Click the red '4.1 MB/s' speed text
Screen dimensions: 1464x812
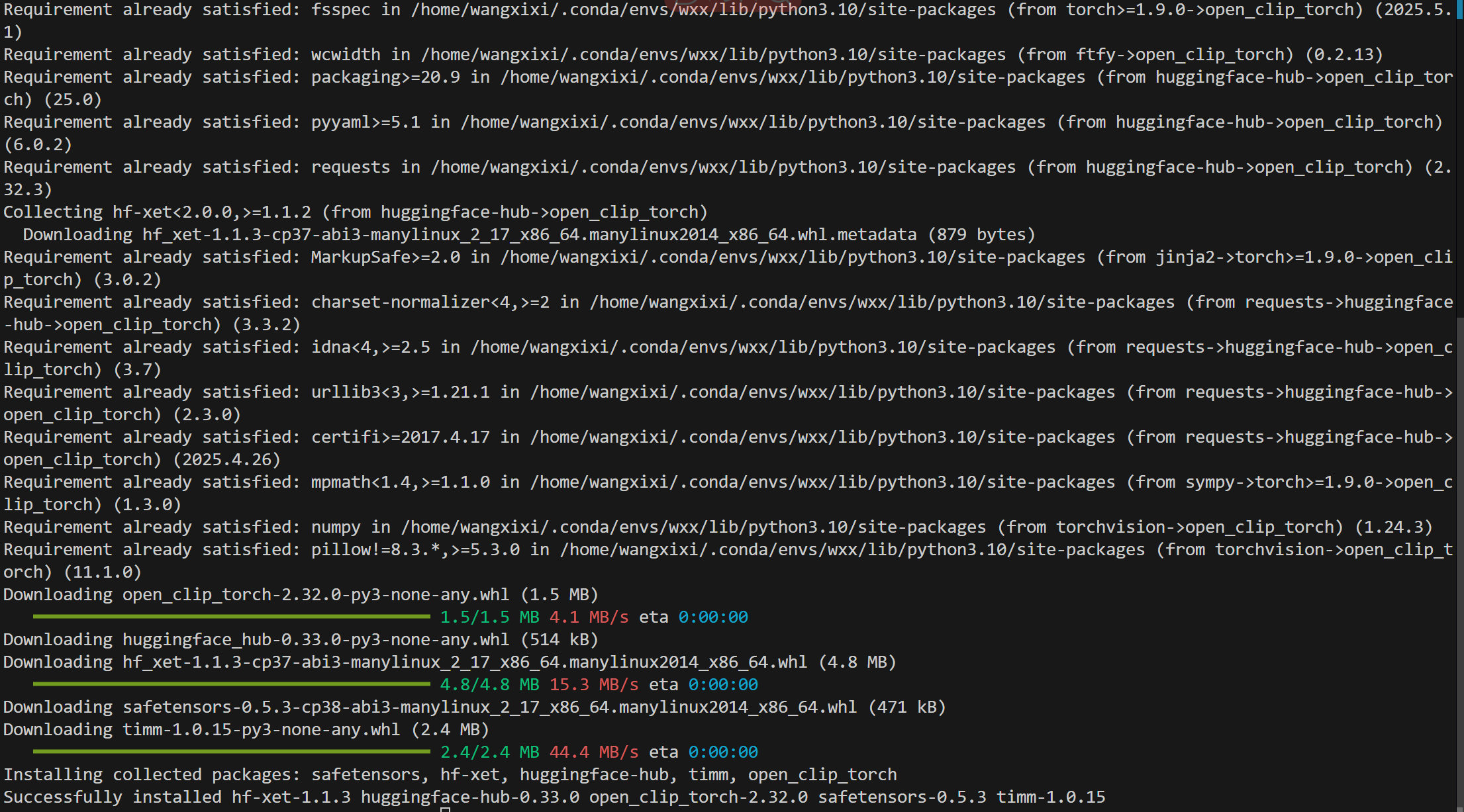589,617
